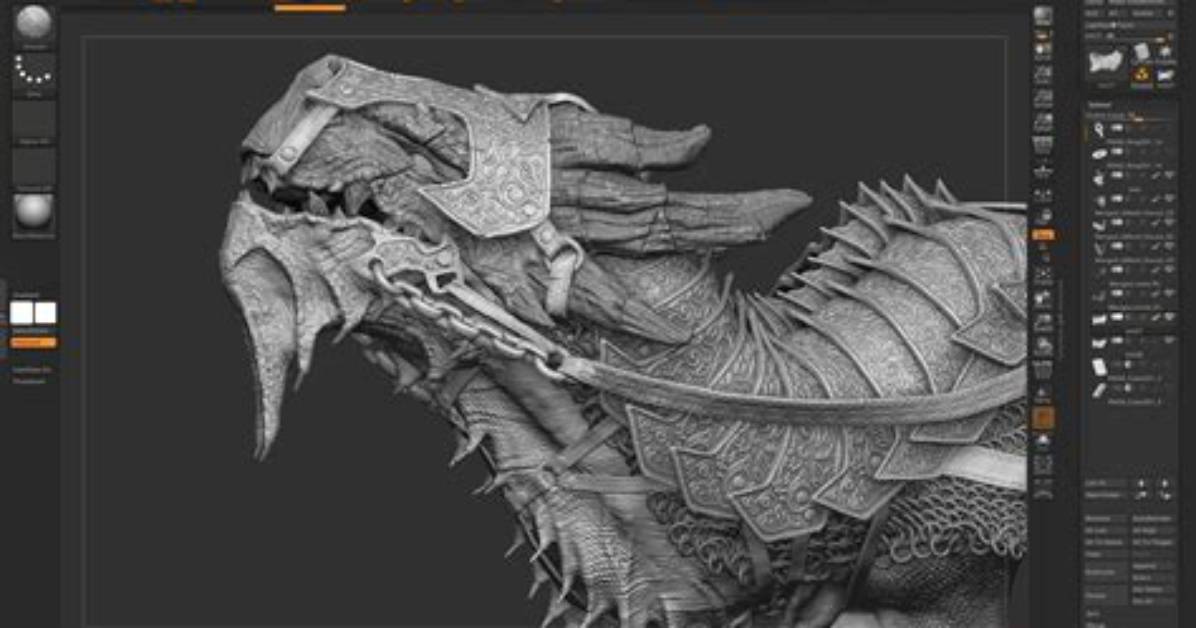Click the Scroll icon on right shelf

pos(1043,50)
